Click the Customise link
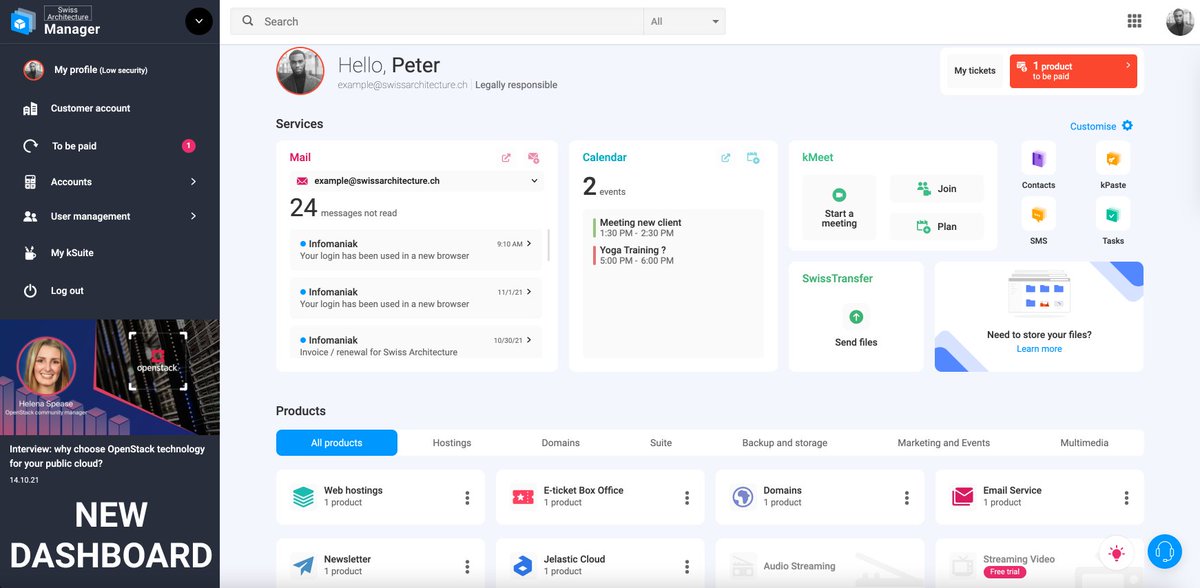This screenshot has width=1200, height=588. pyautogui.click(x=1093, y=126)
